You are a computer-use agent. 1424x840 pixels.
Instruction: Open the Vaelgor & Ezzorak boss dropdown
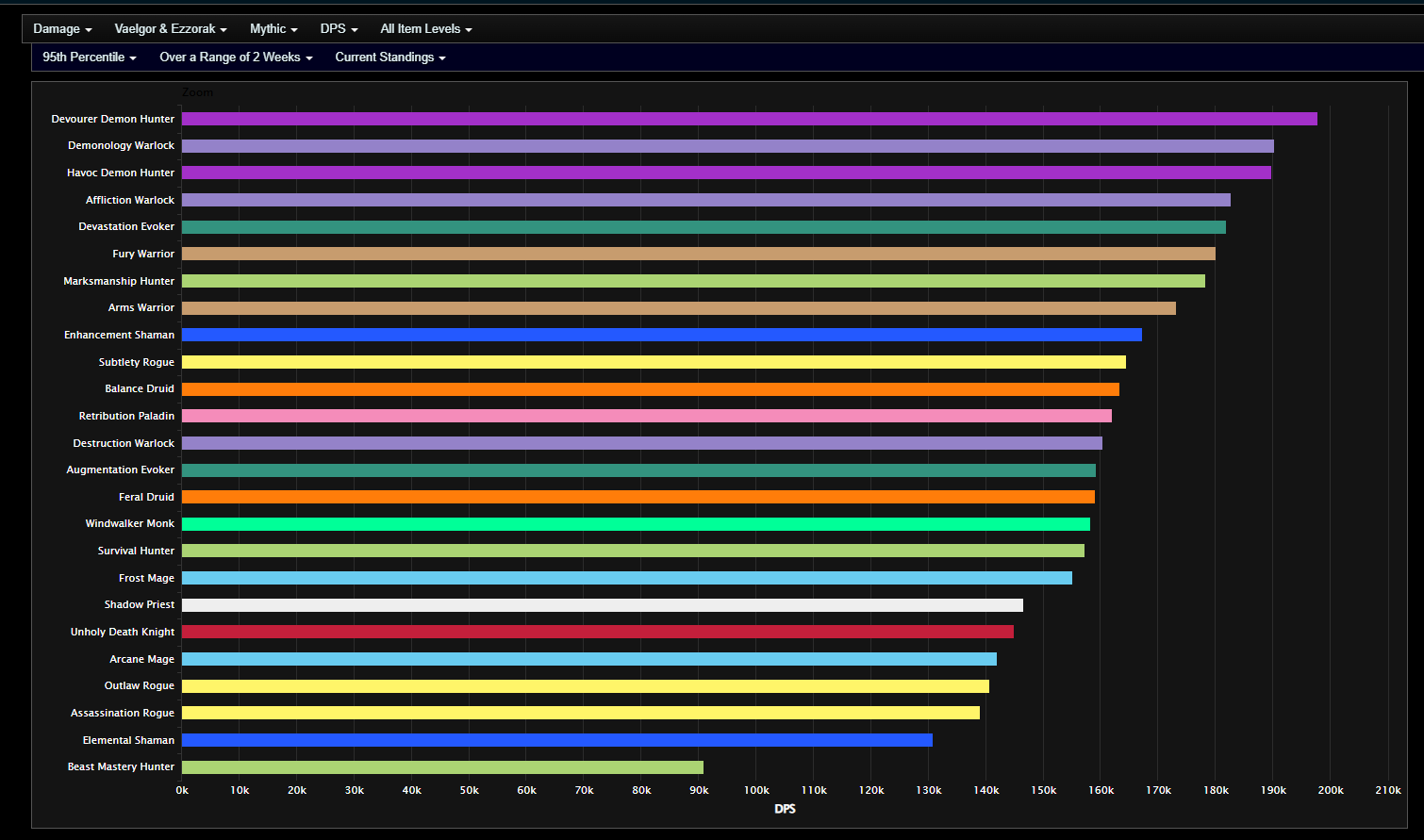[171, 29]
